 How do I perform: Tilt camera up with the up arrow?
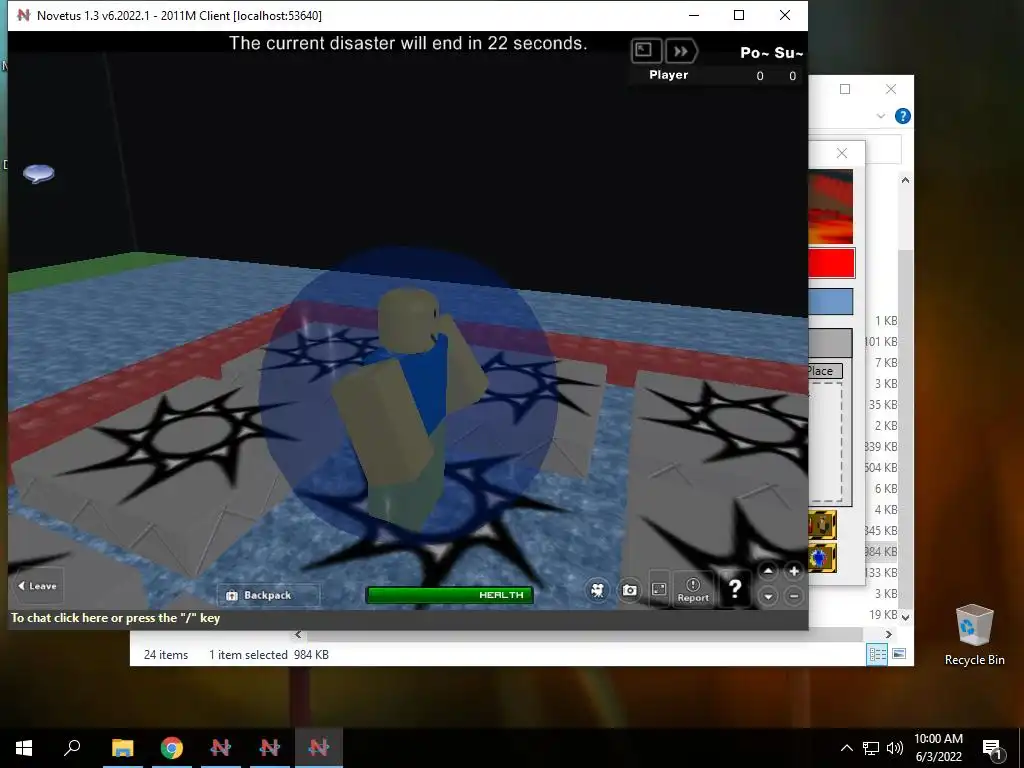[x=768, y=571]
